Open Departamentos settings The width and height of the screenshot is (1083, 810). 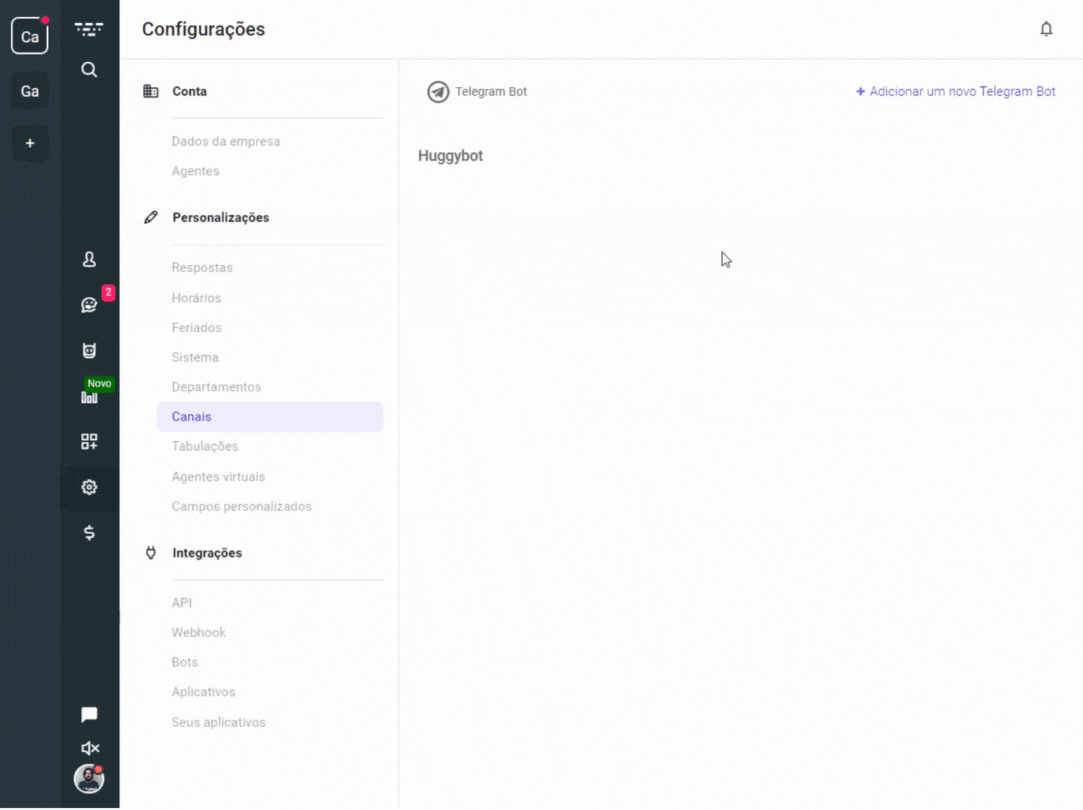(216, 387)
